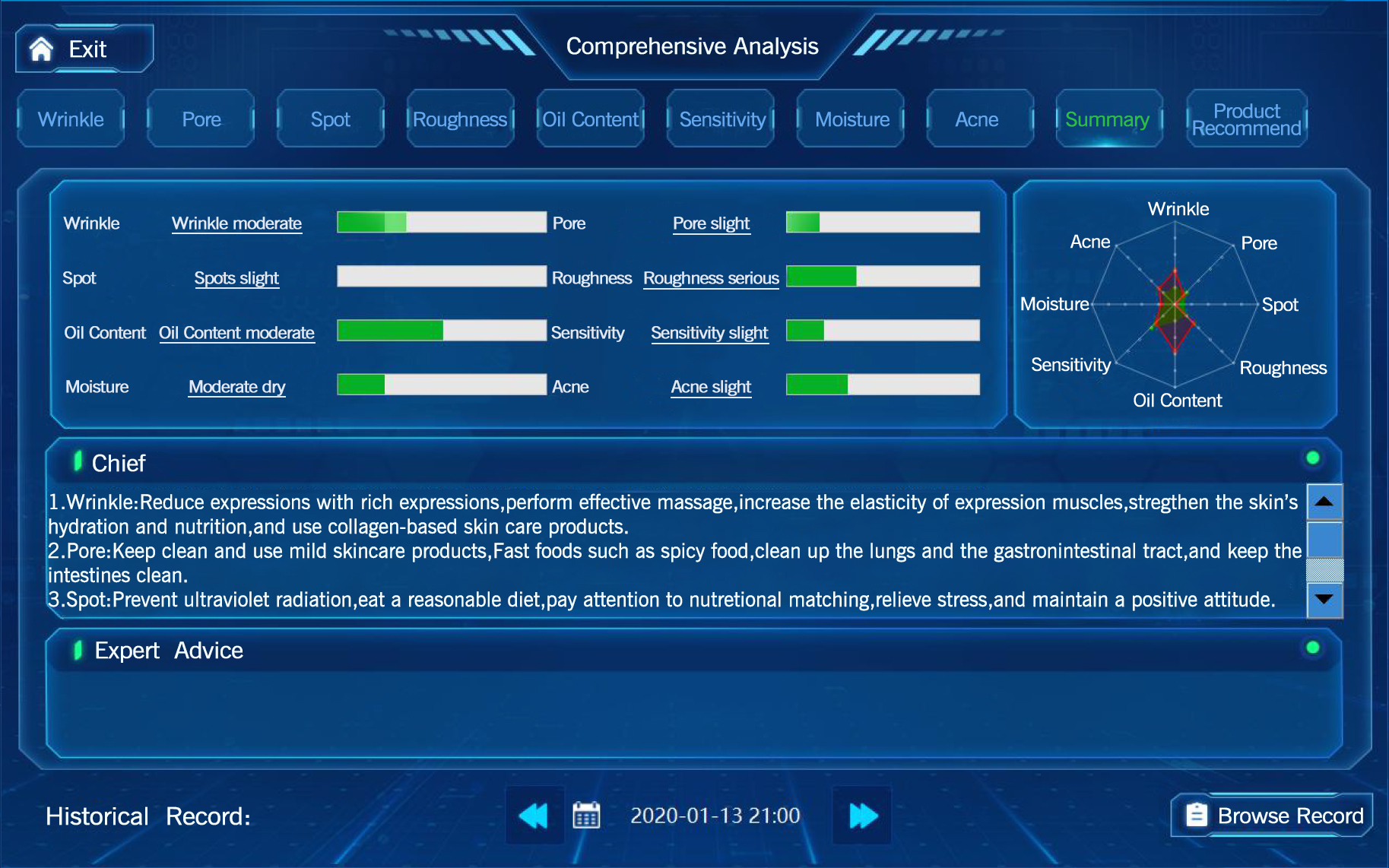Switch to the Wrinkle tab

click(71, 119)
